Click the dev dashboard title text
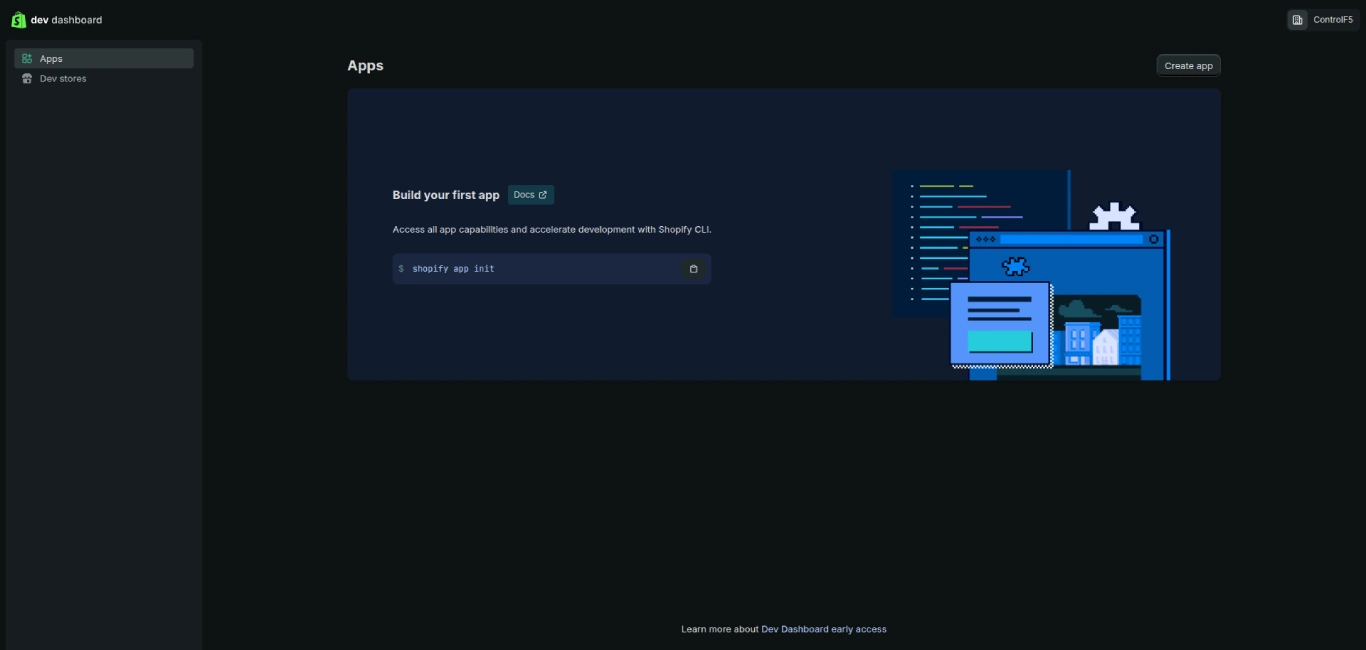The height and width of the screenshot is (650, 1366). click(x=66, y=20)
